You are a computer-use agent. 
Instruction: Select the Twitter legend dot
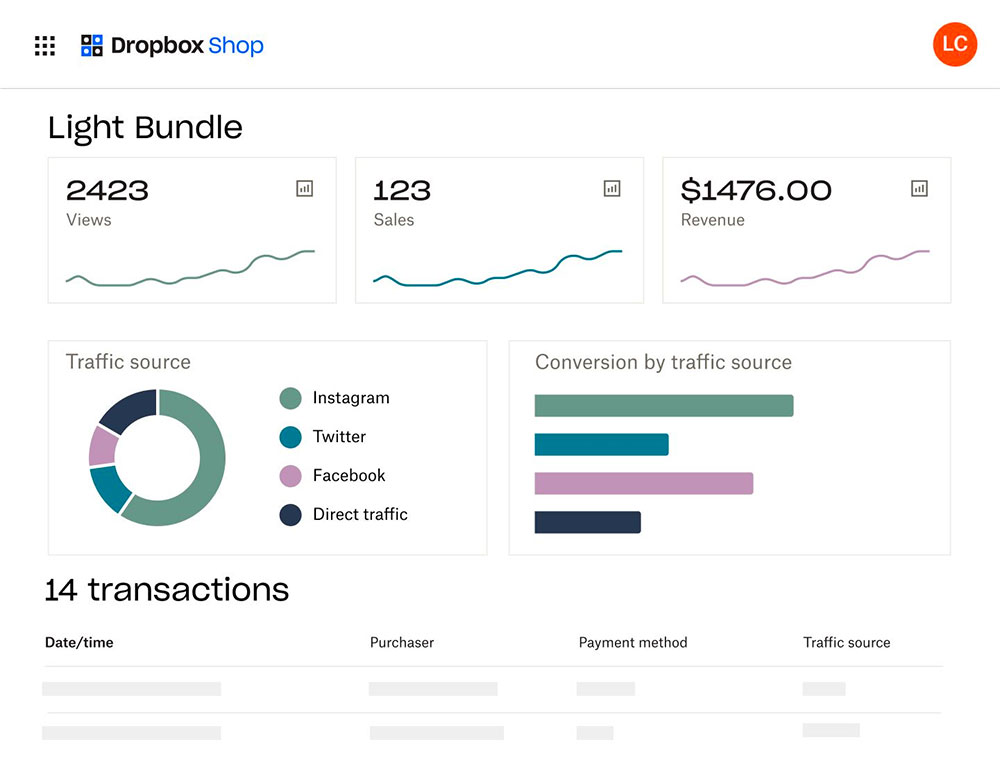291,437
